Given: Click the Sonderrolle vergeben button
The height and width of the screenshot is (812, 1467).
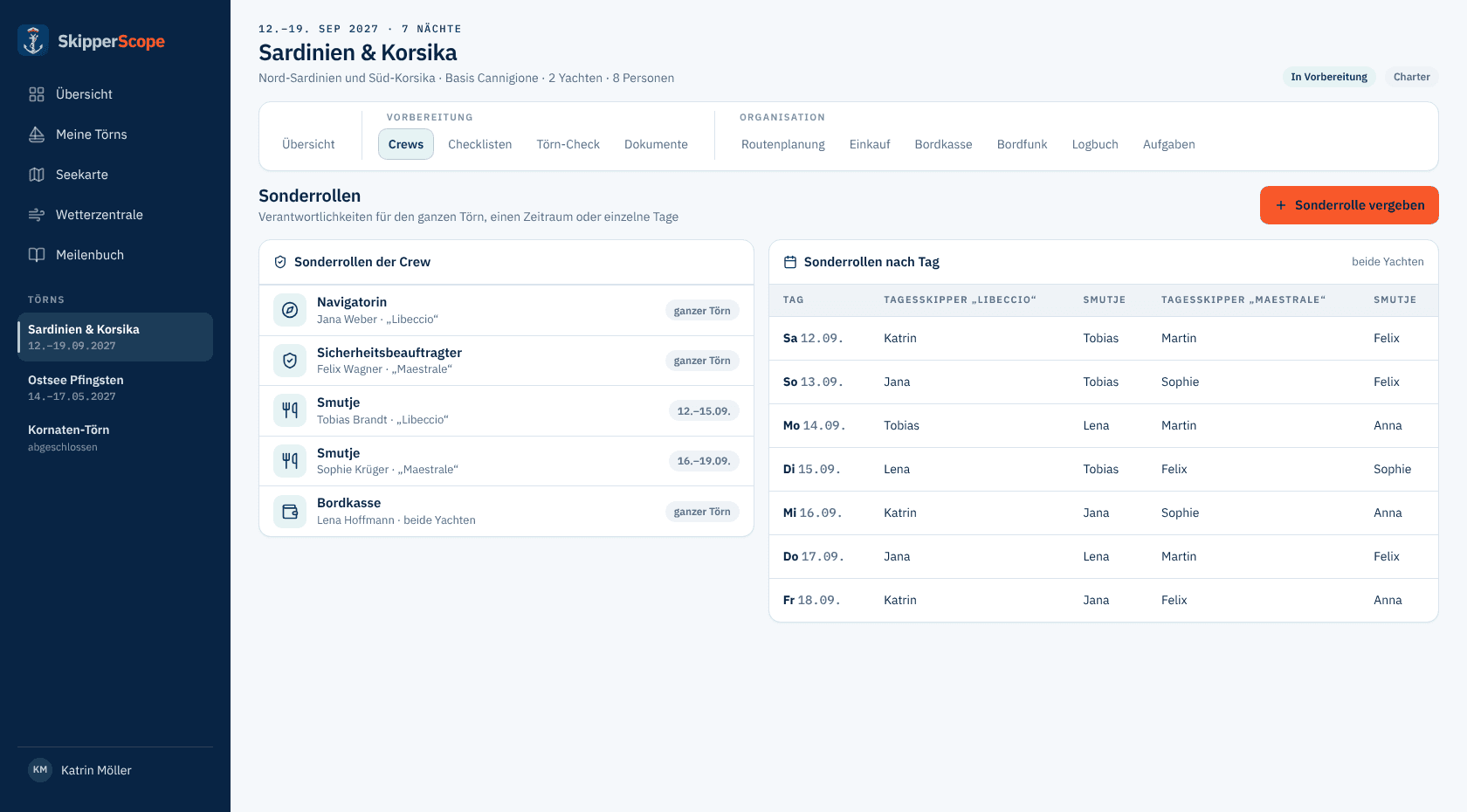Looking at the screenshot, I should [x=1349, y=205].
